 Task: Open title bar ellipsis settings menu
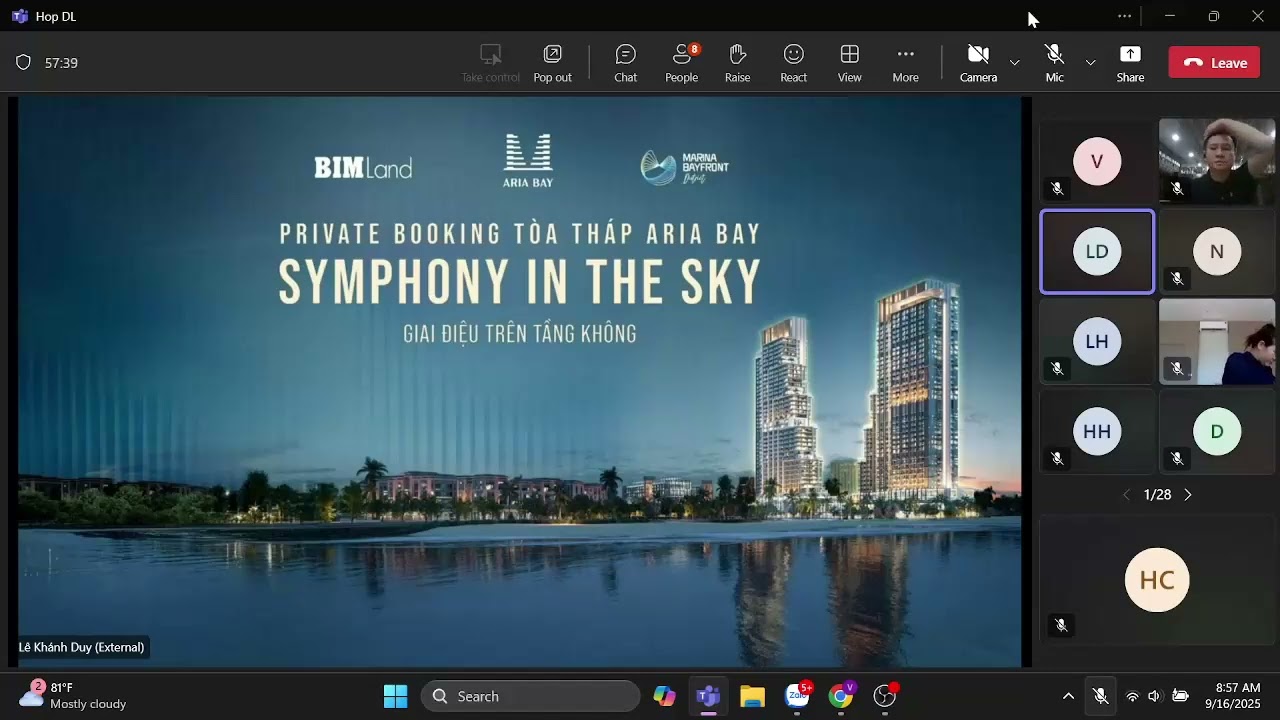[1125, 16]
